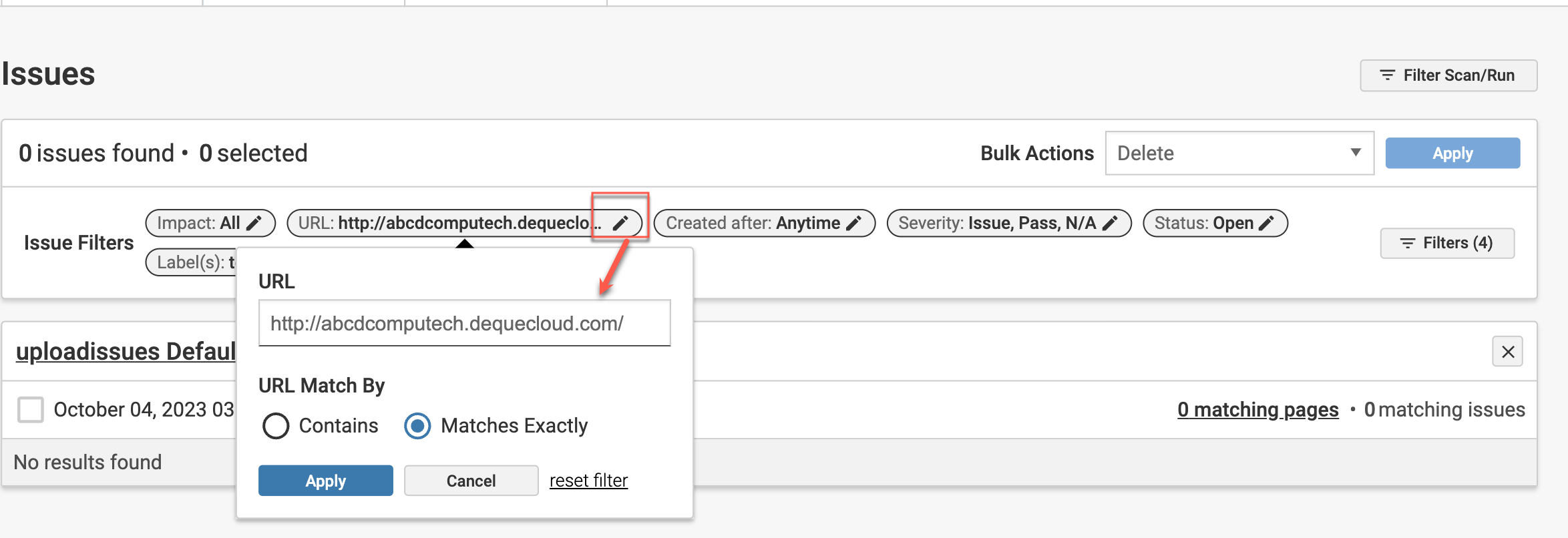Open the Bulk Actions Delete dropdown

coord(1239,154)
